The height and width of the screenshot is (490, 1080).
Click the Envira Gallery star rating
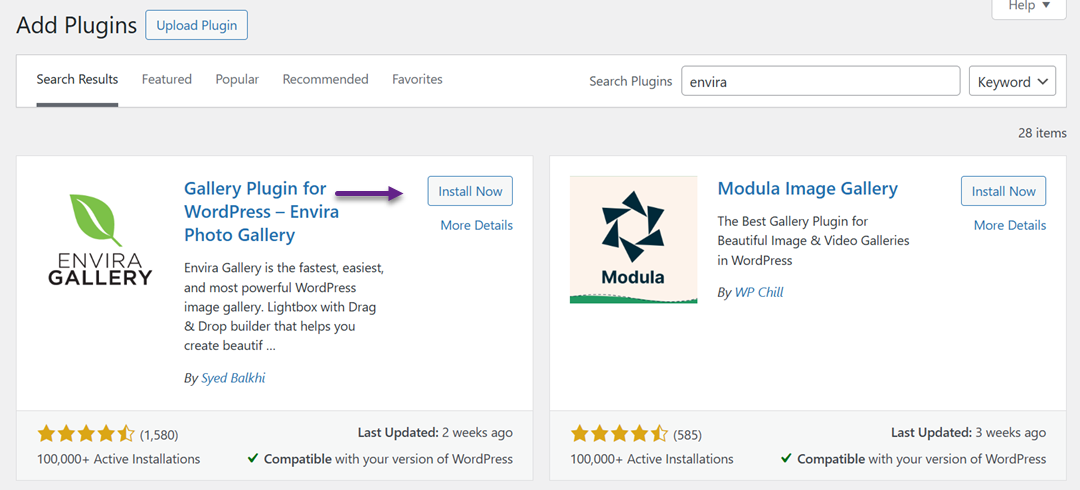[85, 433]
